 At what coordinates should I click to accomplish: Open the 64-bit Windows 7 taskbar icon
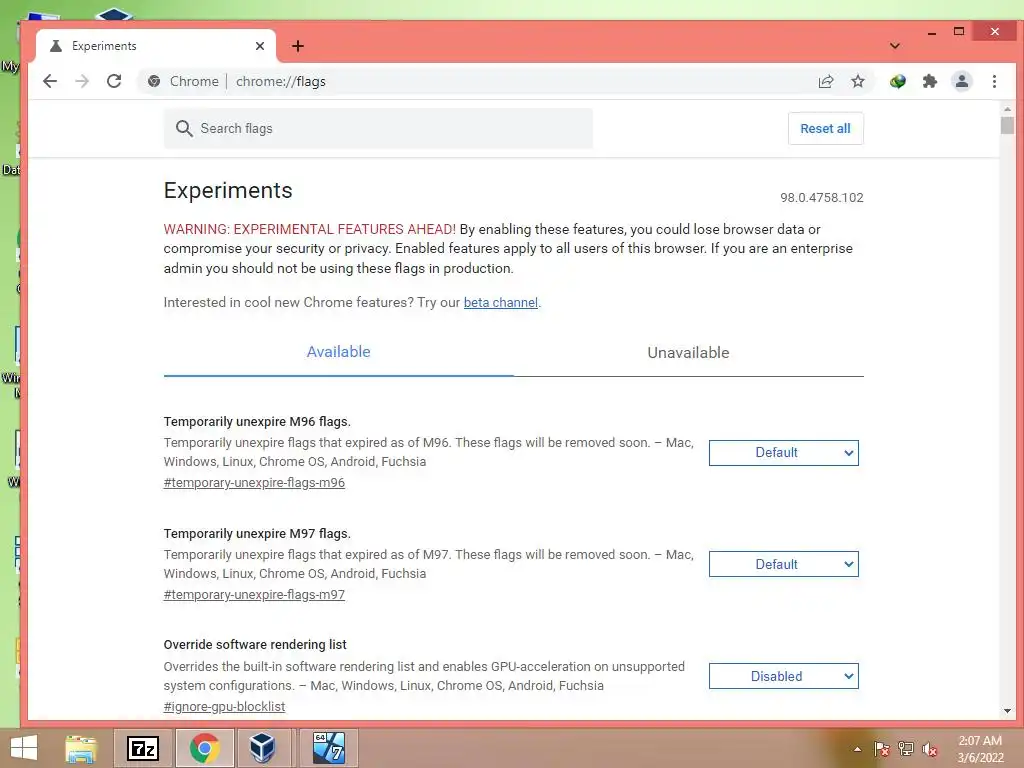328,748
